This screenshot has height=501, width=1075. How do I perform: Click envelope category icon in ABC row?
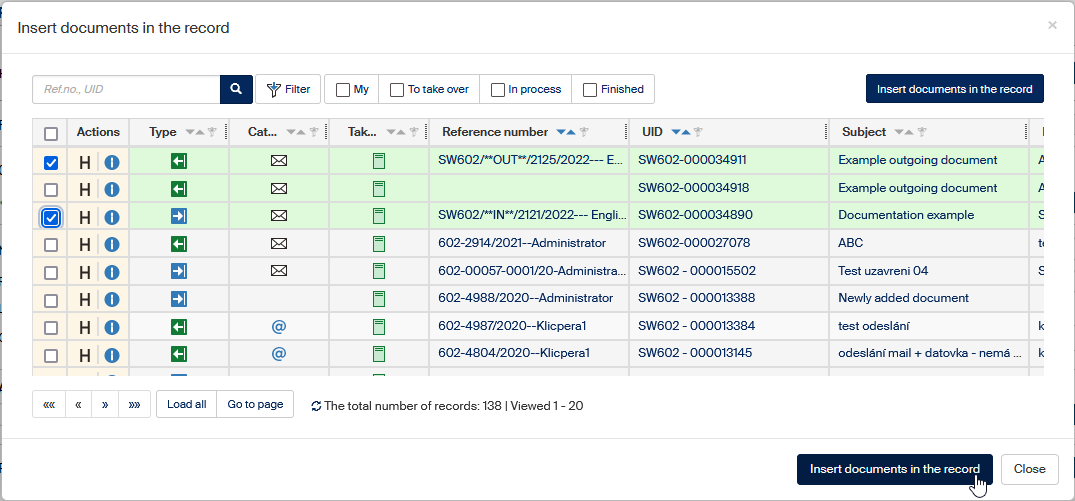point(279,243)
